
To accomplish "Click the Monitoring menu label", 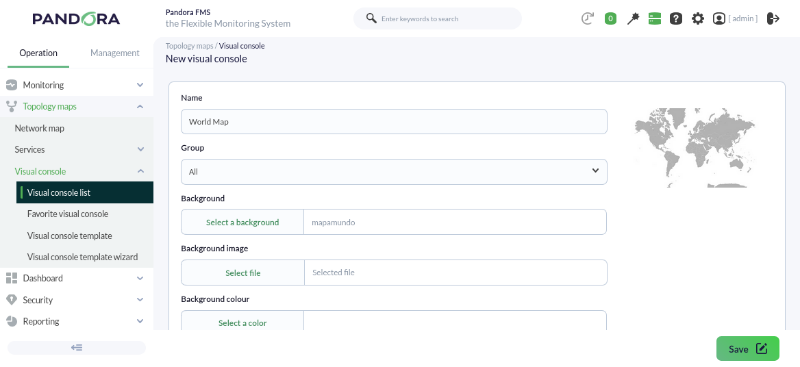I will [x=43, y=85].
